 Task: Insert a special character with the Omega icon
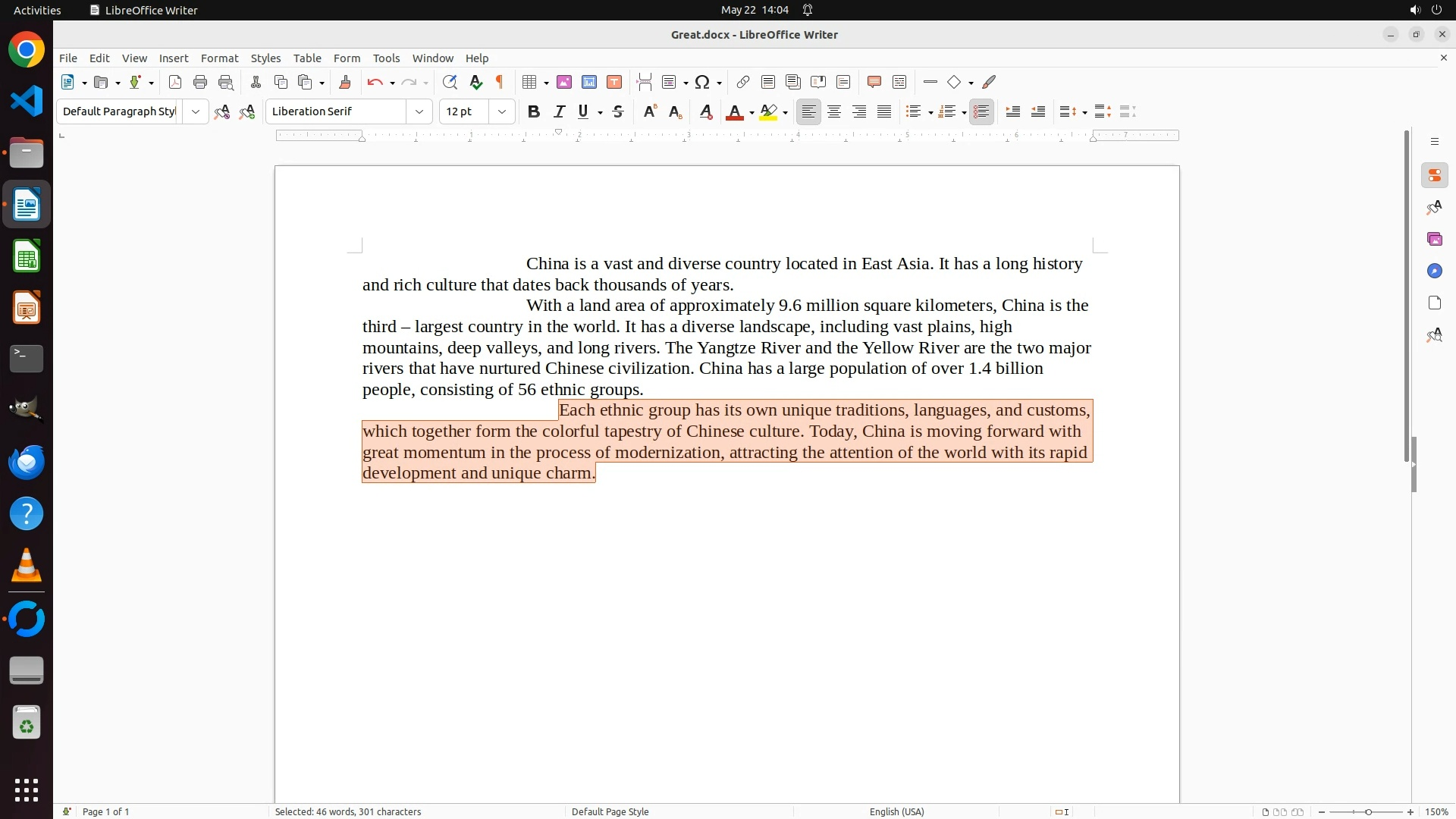pos(702,82)
